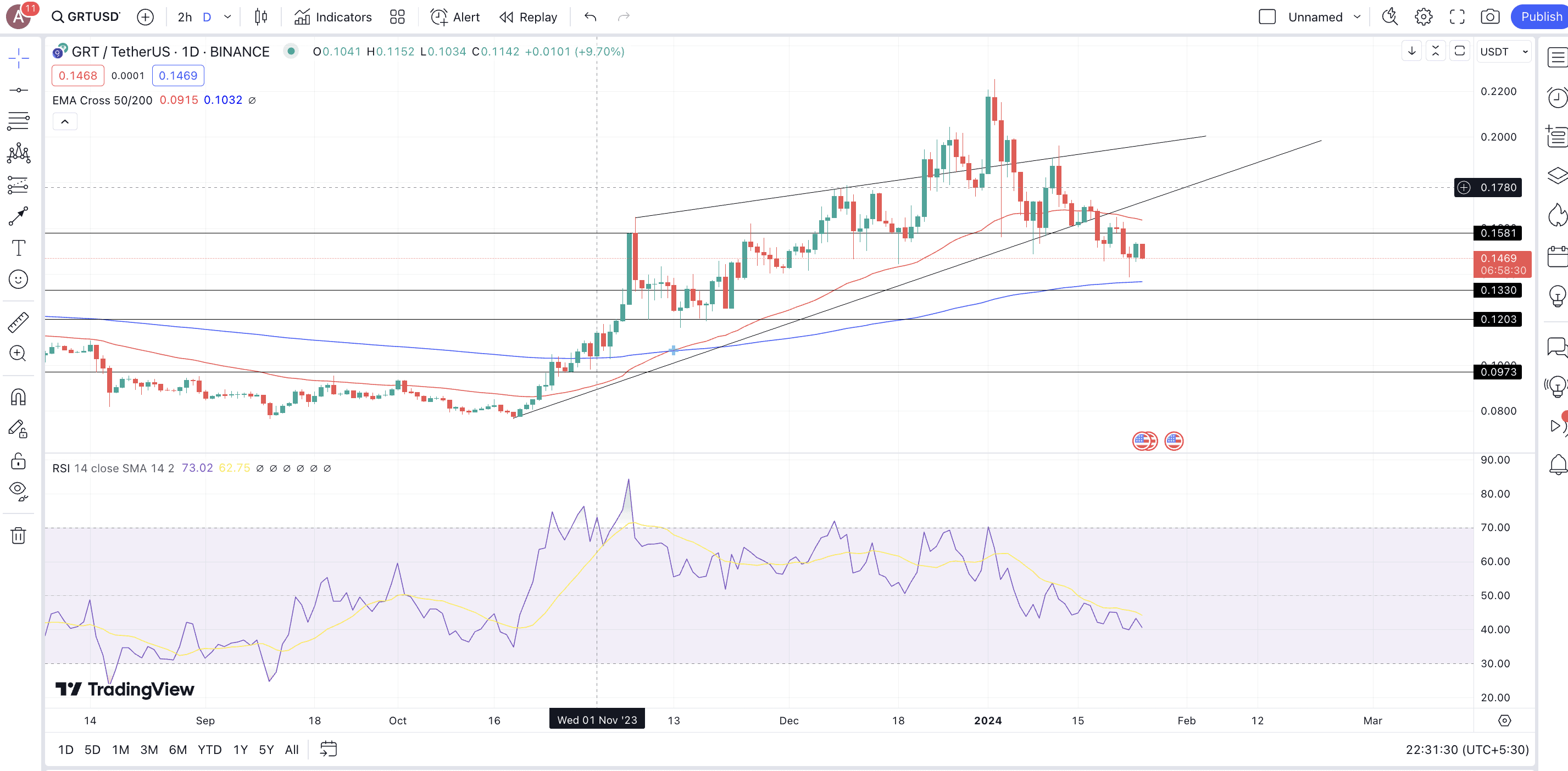Click the trash Remove drawings icon

[18, 535]
